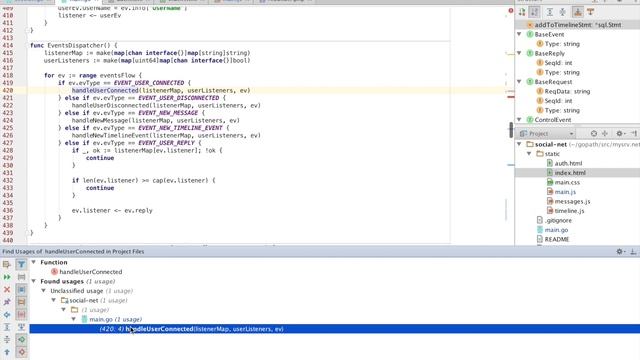The width and height of the screenshot is (640, 360).
Task: Toggle alphabetical sort in Structure toolbar
Action: pyautogui.click(x=534, y=12)
